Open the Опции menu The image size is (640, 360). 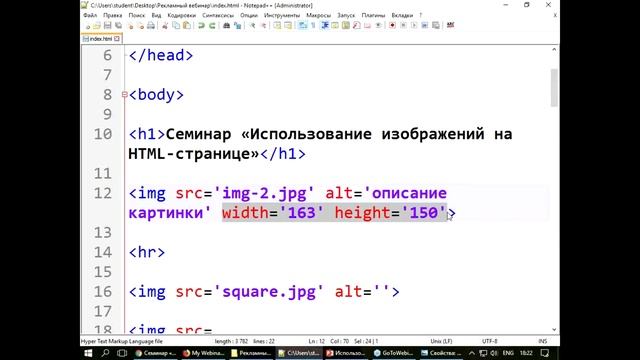pyautogui.click(x=249, y=15)
